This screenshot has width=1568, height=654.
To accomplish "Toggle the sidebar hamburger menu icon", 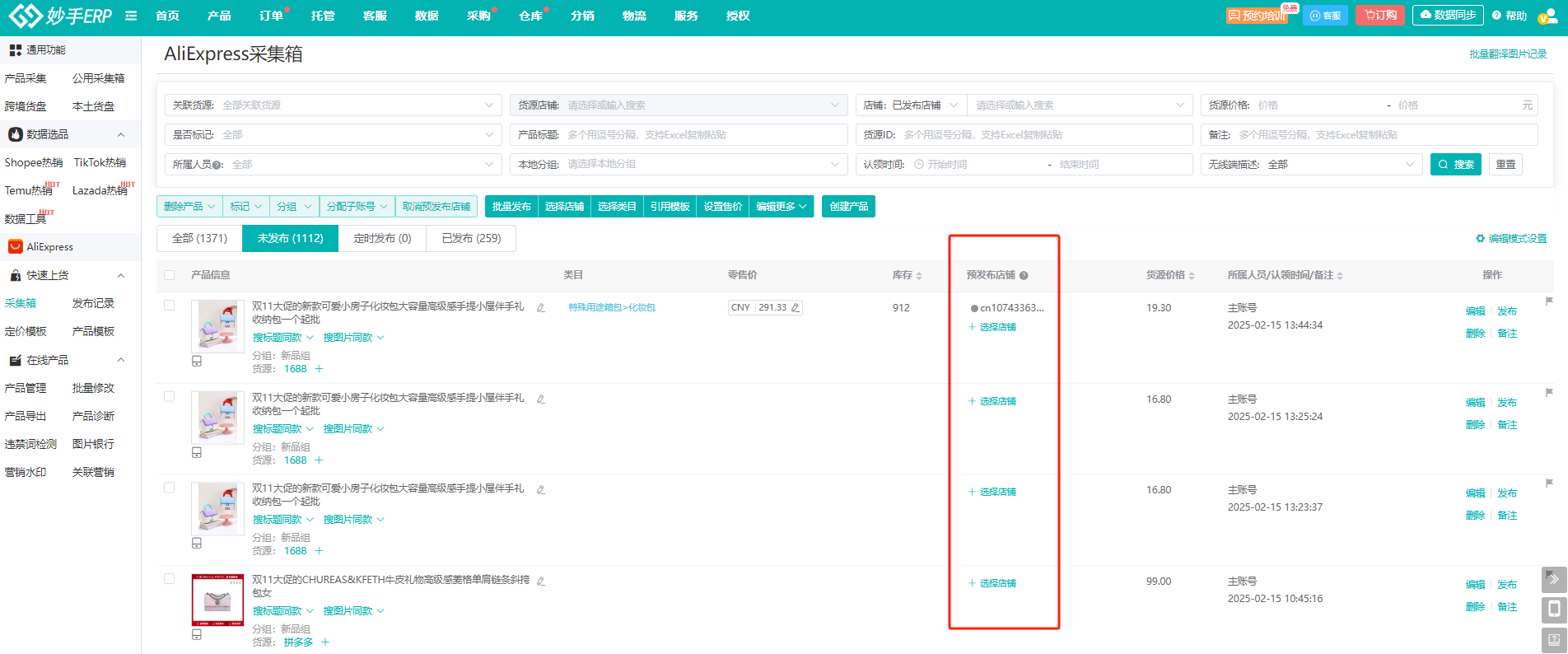I will [x=131, y=16].
